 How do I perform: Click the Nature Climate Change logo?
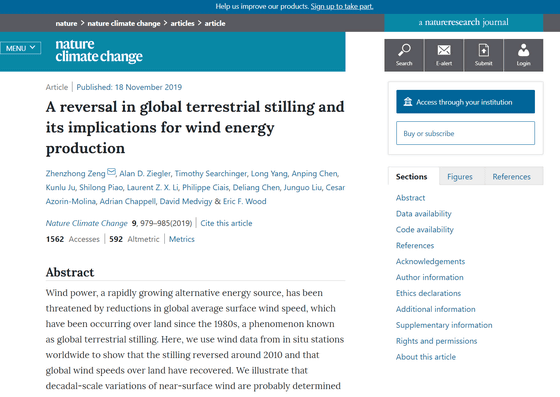(x=99, y=51)
